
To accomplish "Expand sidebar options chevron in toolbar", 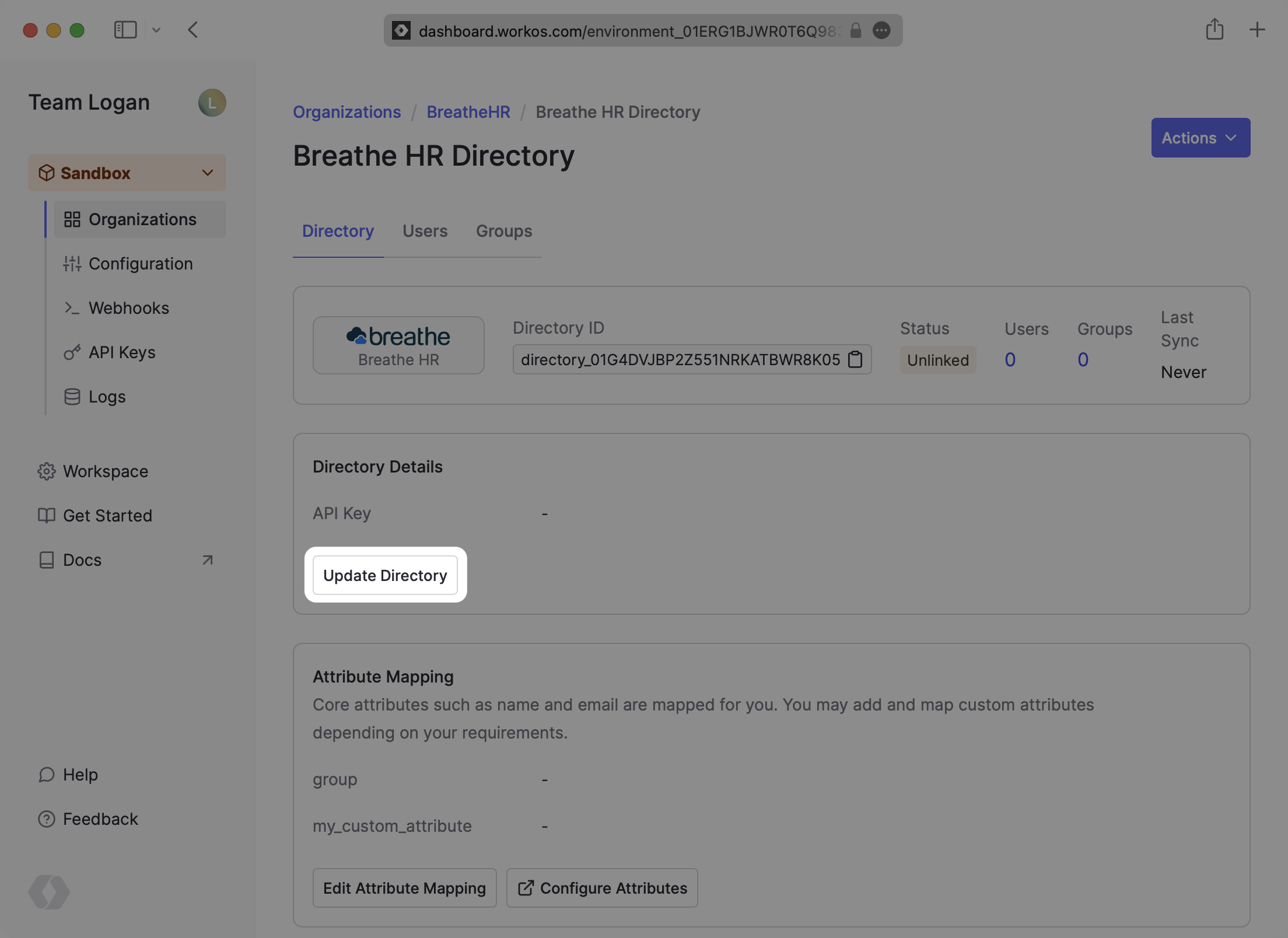I will 156,30.
